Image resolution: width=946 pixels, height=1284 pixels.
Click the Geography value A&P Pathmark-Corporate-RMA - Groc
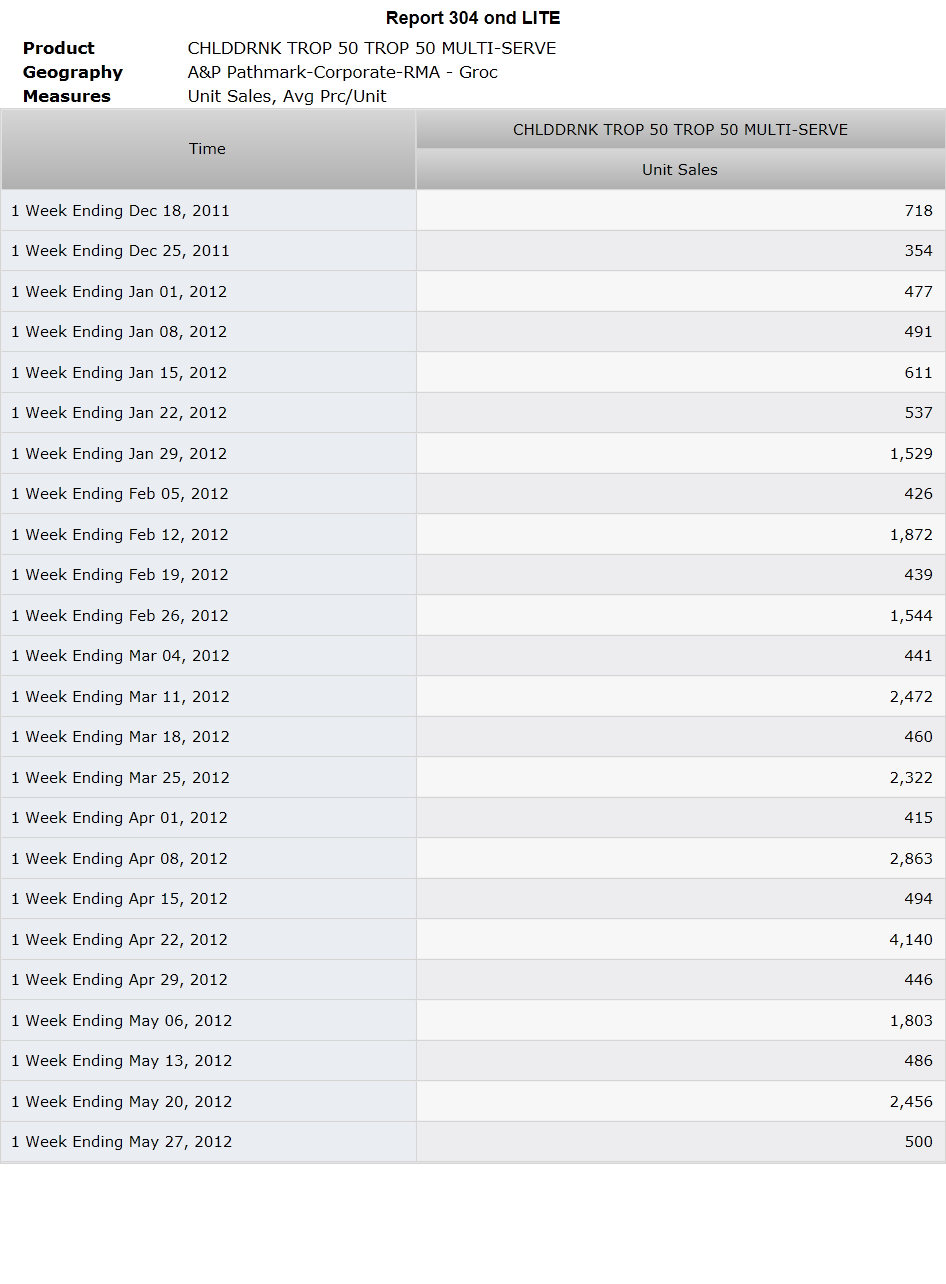point(342,72)
